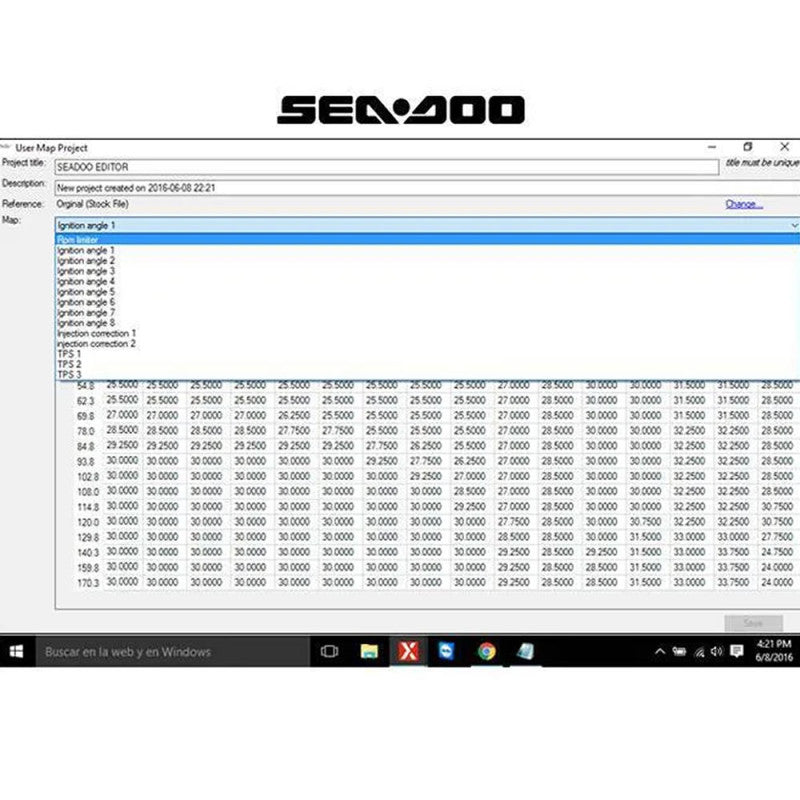Collapse the Map combo box arrow
The width and height of the screenshot is (800, 800).
point(793,226)
